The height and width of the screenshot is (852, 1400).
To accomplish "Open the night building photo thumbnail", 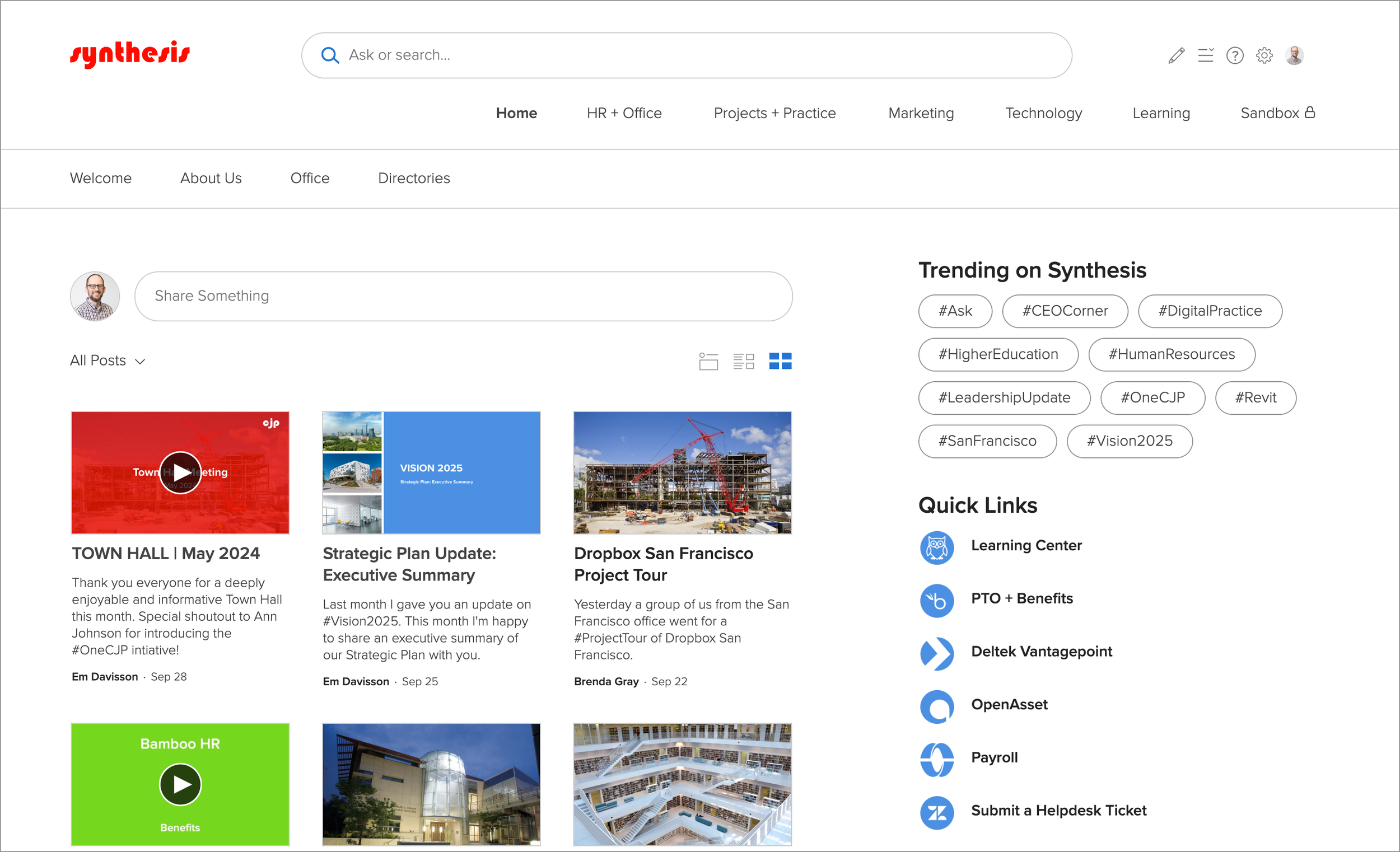I will (431, 784).
